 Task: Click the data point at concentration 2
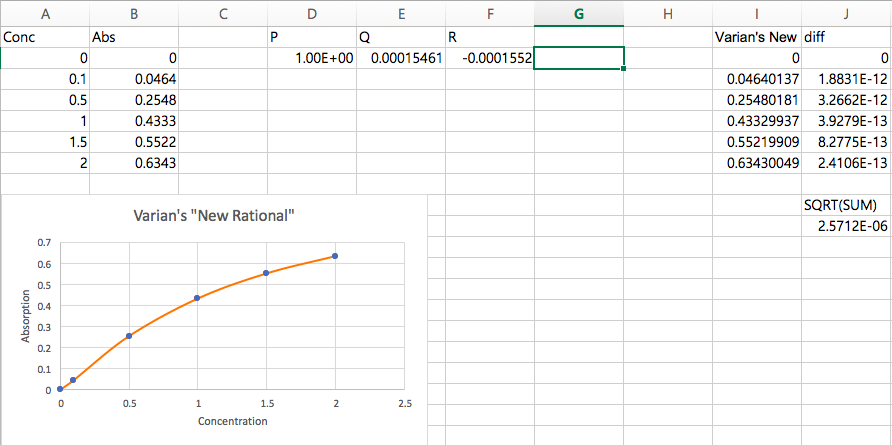tap(335, 256)
